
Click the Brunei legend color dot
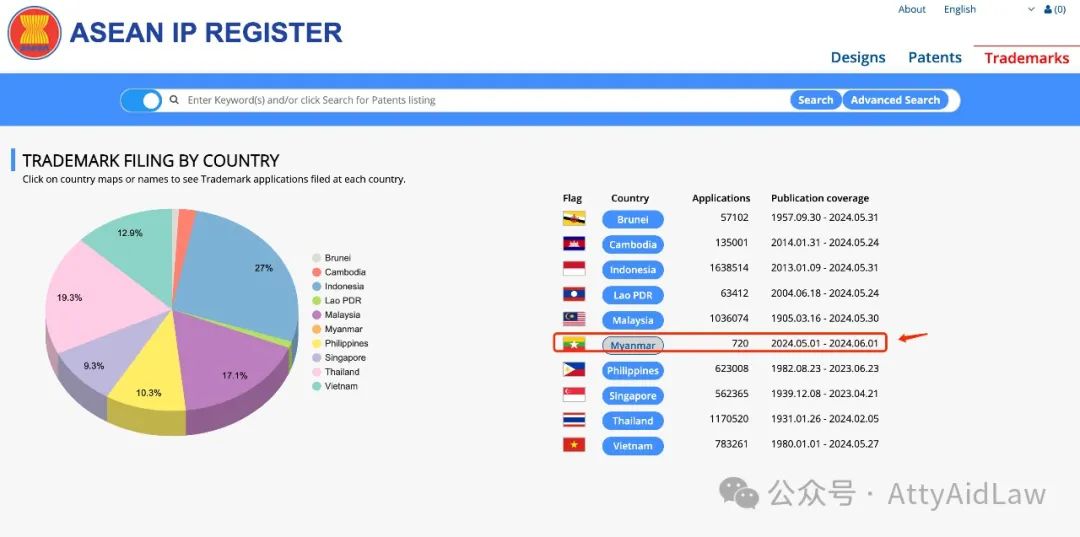click(x=316, y=258)
